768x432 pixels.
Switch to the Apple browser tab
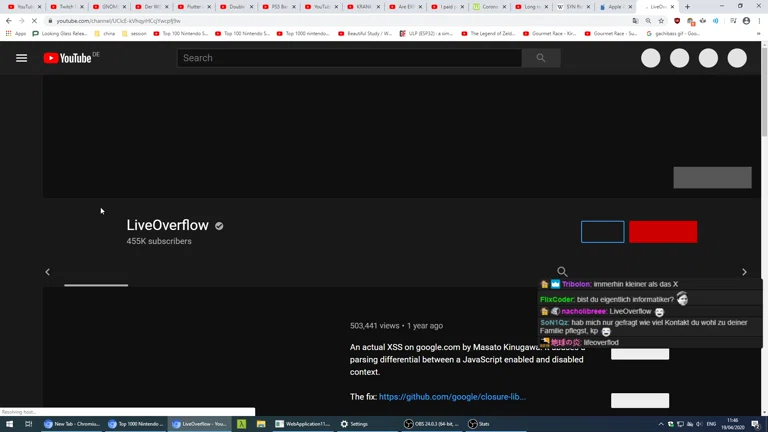tap(616, 7)
